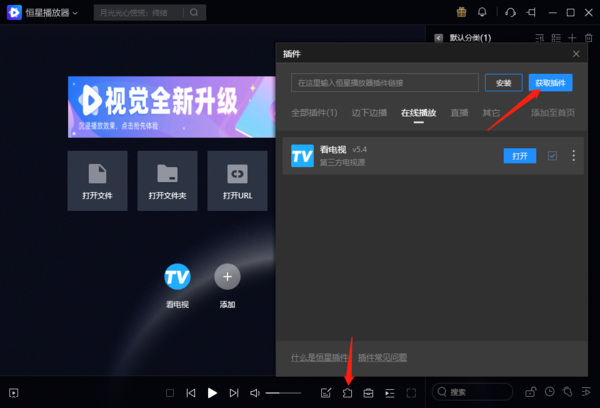Click the 打开文件 tile
This screenshot has width=600, height=408.
click(x=97, y=181)
